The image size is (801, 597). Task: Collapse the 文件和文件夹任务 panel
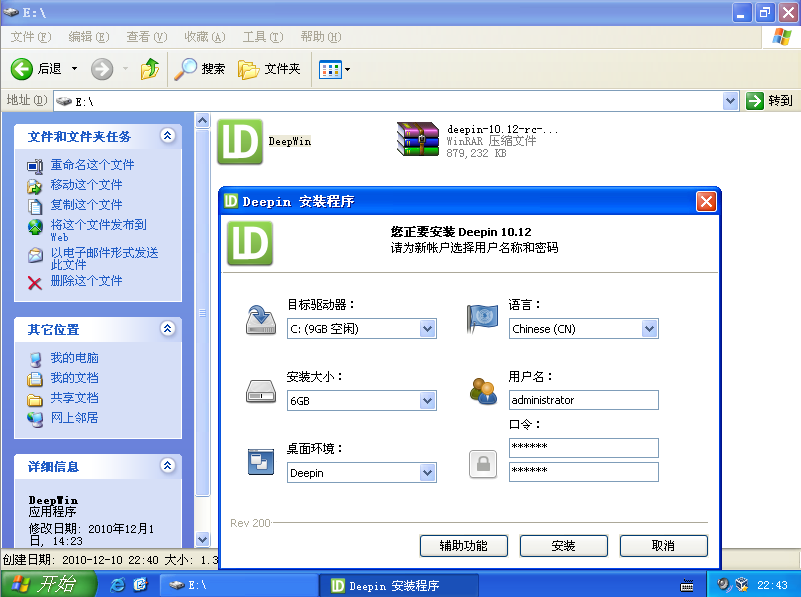[x=168, y=135]
